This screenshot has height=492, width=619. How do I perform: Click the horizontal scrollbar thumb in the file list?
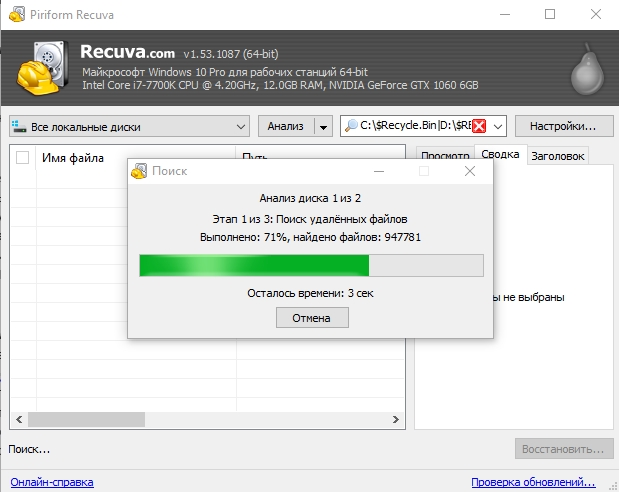pyautogui.click(x=86, y=419)
